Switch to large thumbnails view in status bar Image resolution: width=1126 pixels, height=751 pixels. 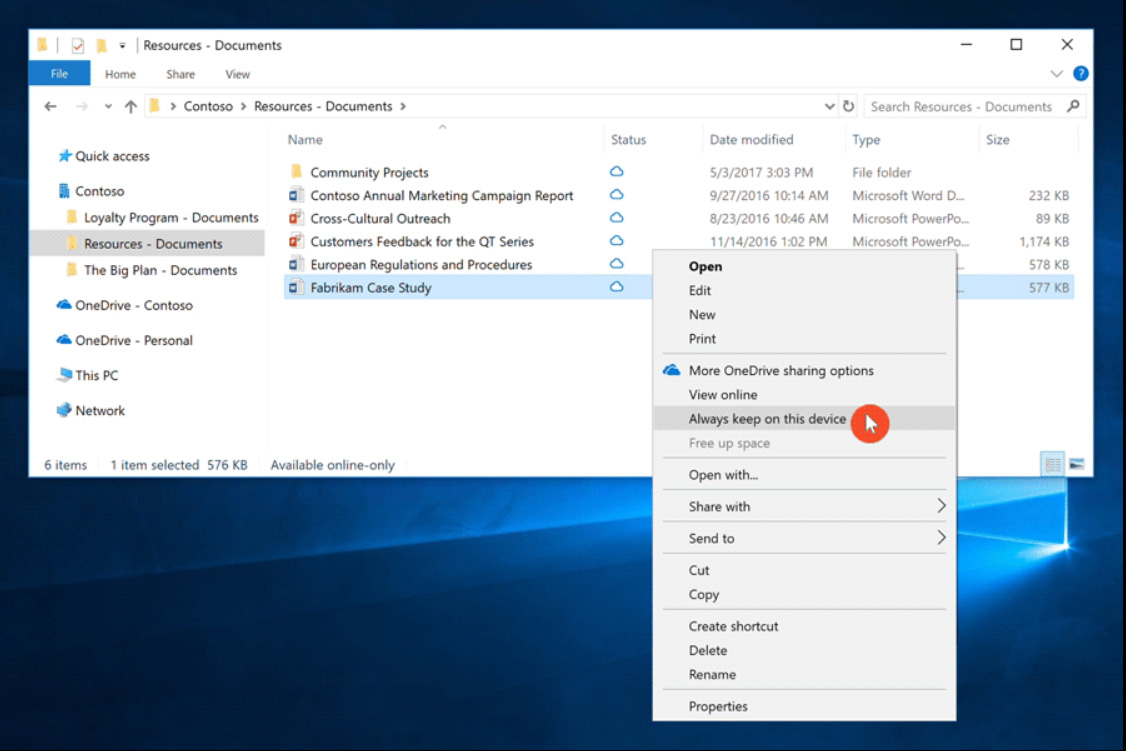(x=1077, y=464)
